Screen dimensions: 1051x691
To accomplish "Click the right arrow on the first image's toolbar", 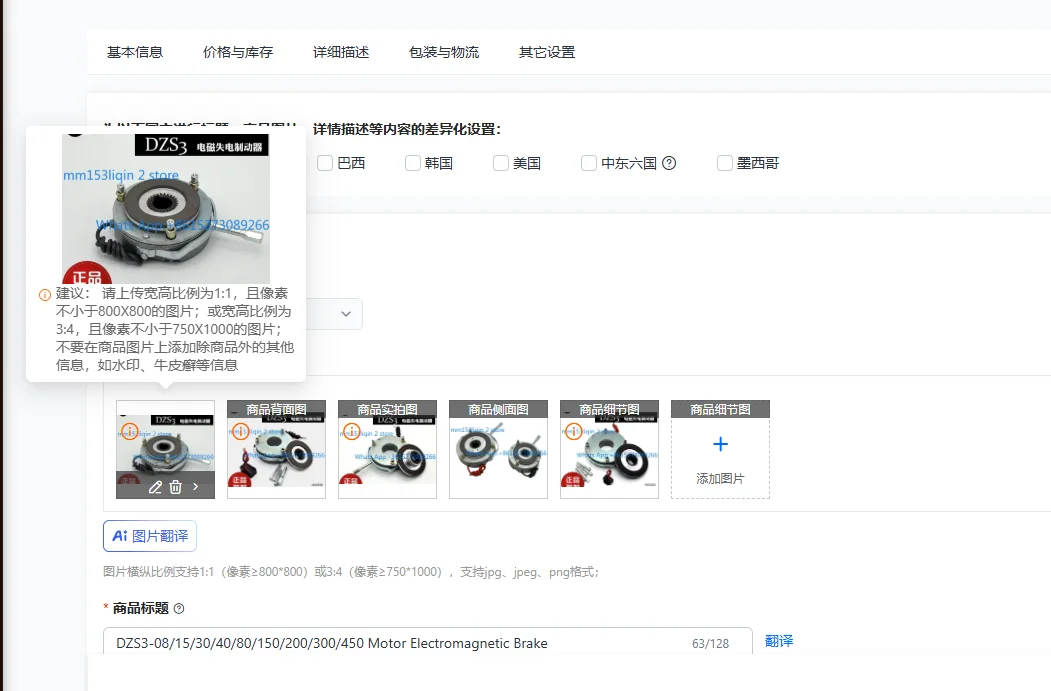I will pos(196,487).
